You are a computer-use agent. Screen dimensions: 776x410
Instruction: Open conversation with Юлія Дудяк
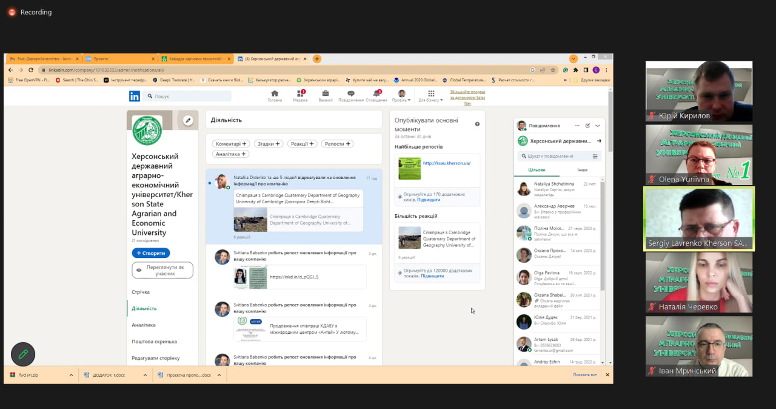(557, 321)
